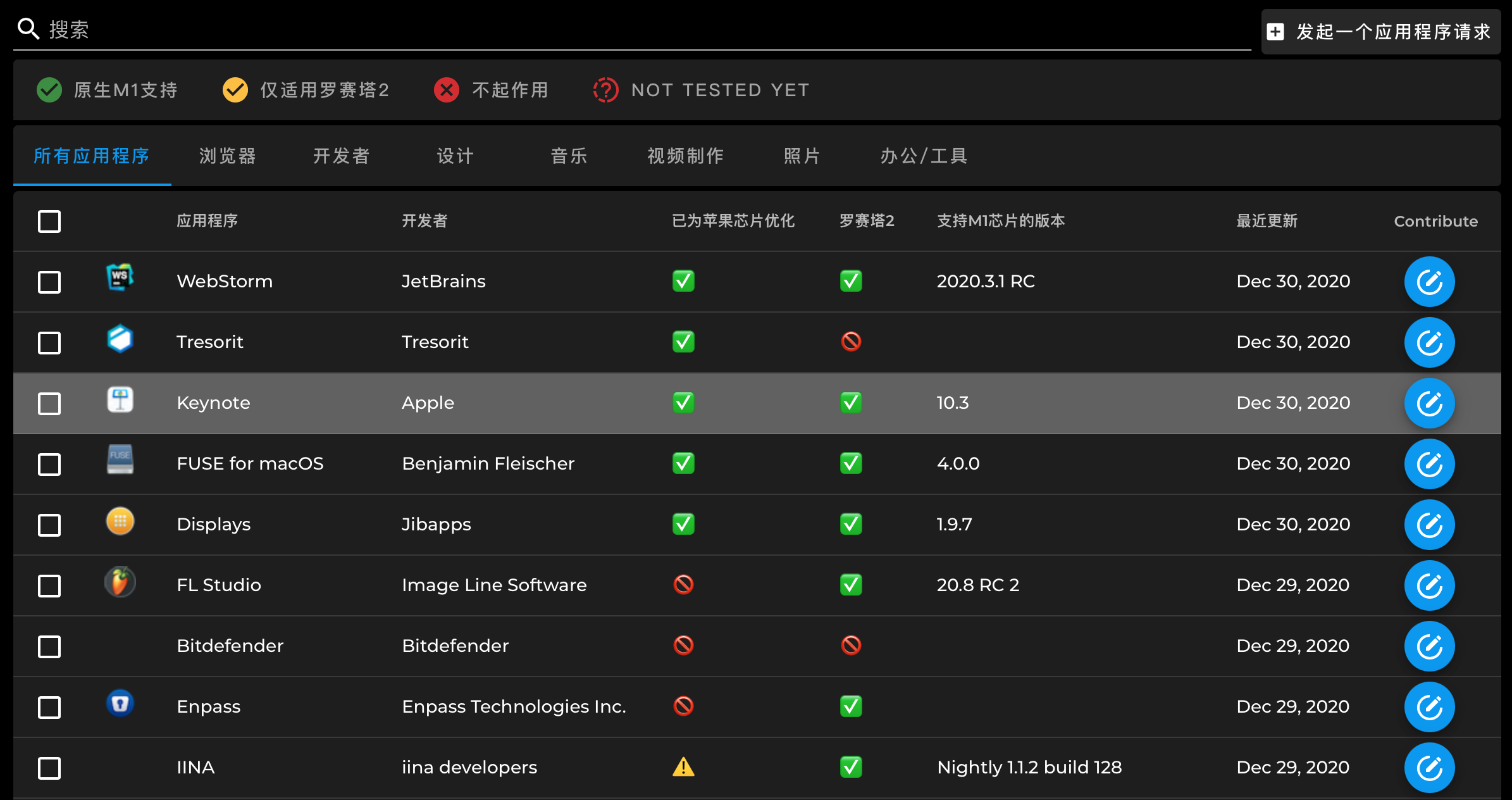This screenshot has width=1512, height=800.
Task: Click Keynote's green Apple silicon optimized checkmark
Action: pos(683,403)
